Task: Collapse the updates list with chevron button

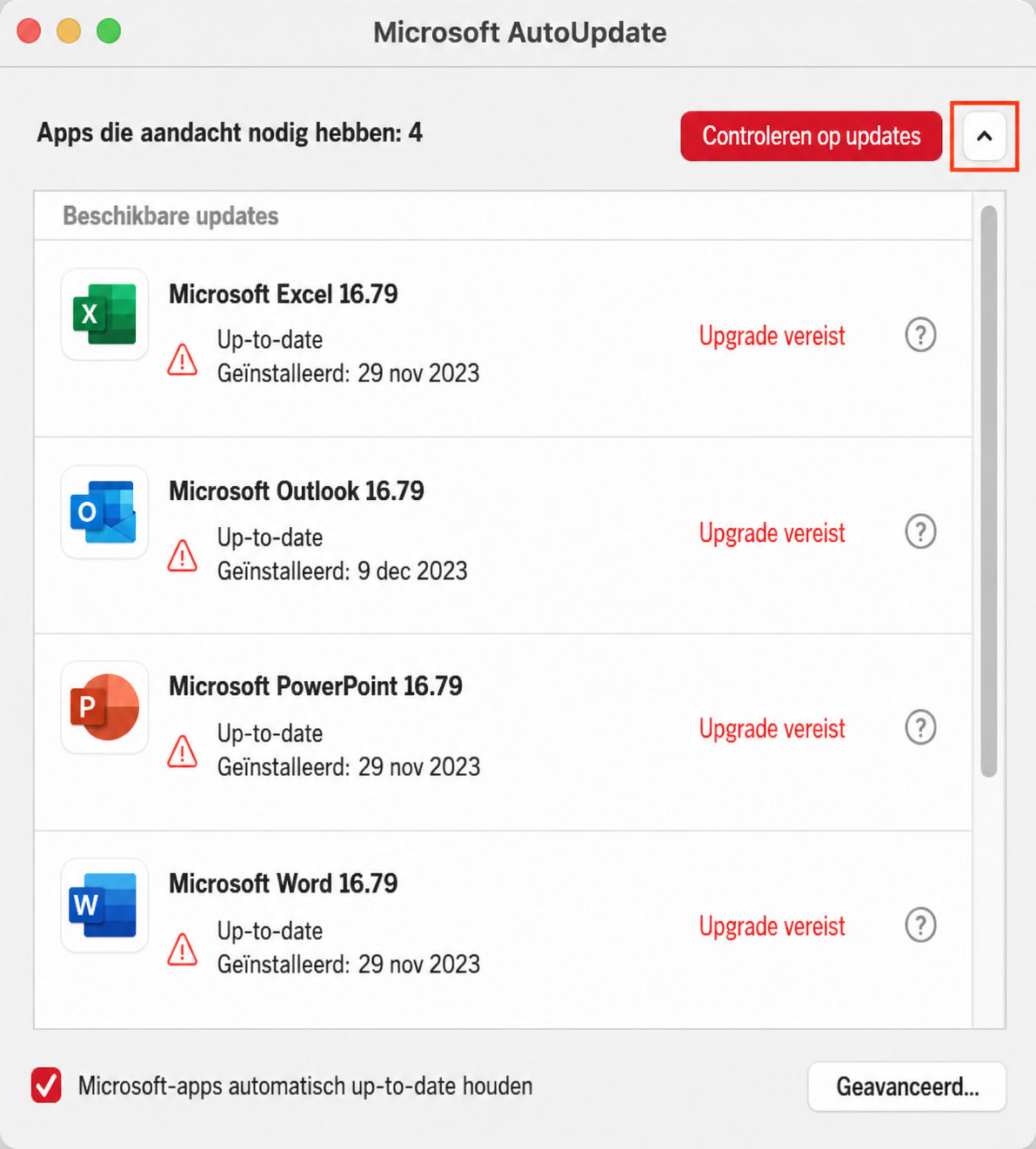Action: [x=984, y=137]
